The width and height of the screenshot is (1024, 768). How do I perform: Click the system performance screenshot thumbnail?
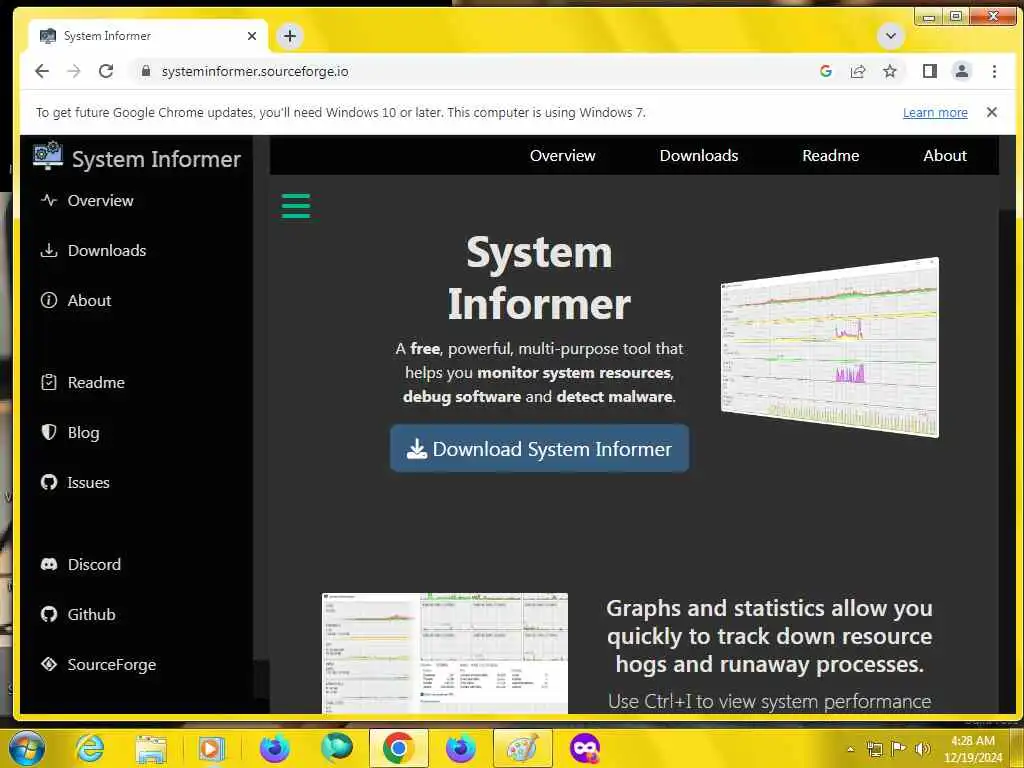pos(445,653)
